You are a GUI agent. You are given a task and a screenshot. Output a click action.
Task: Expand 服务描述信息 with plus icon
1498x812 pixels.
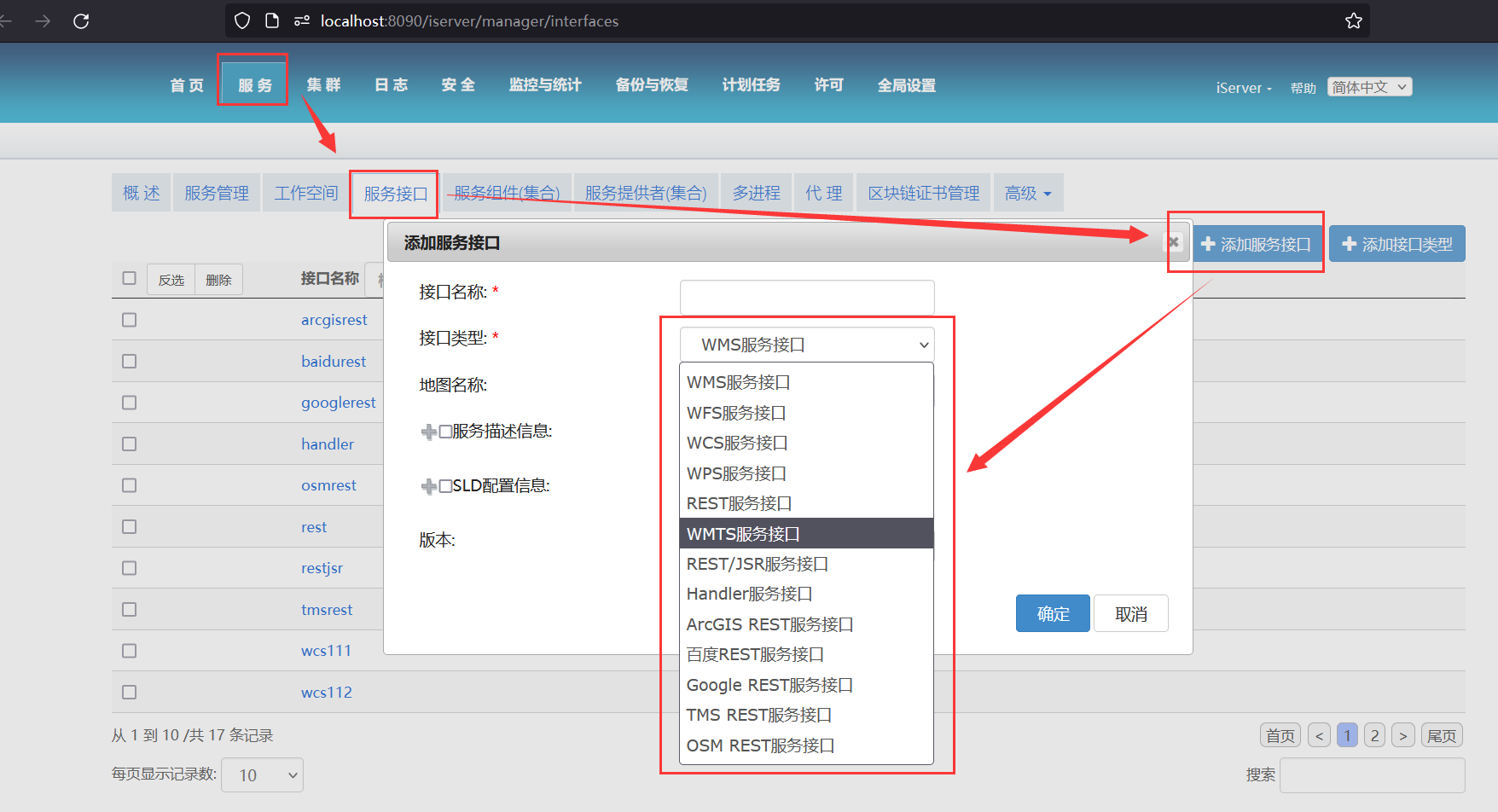(428, 432)
